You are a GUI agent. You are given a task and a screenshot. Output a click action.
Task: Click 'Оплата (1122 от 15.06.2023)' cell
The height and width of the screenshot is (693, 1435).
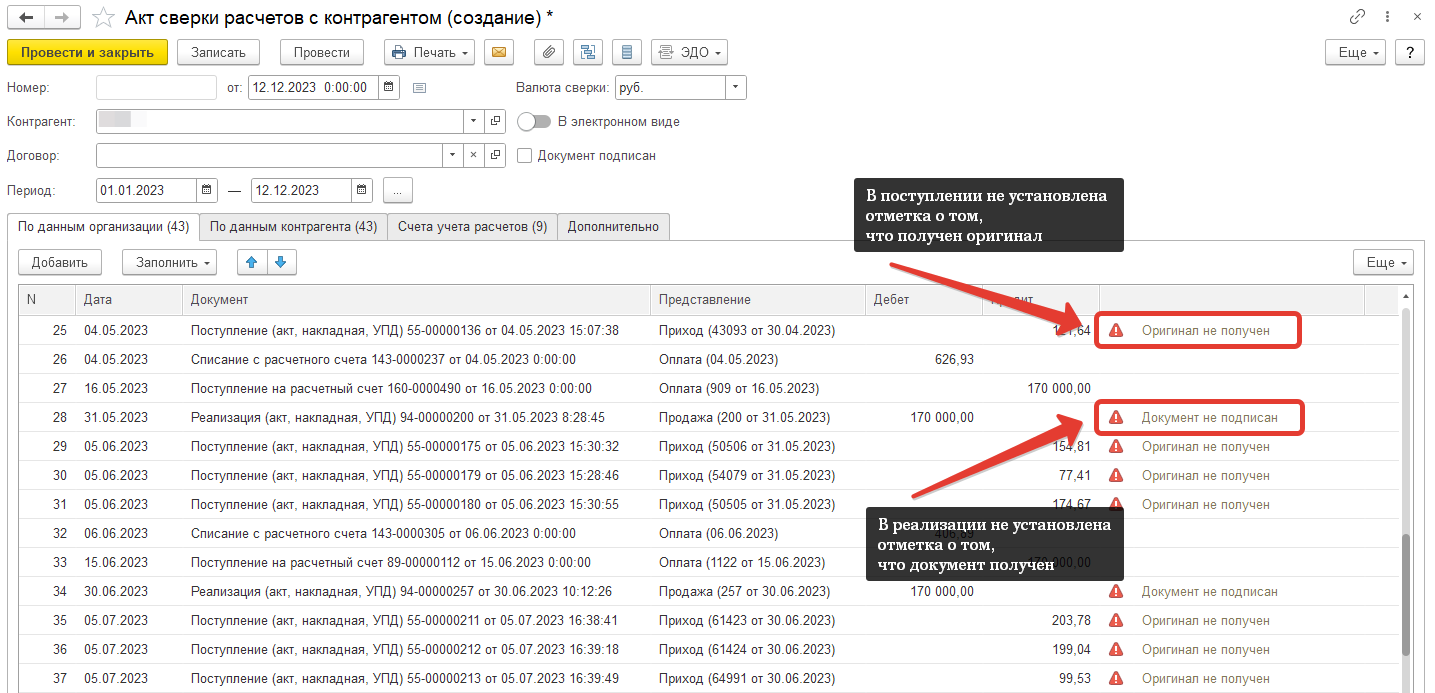pyautogui.click(x=757, y=562)
